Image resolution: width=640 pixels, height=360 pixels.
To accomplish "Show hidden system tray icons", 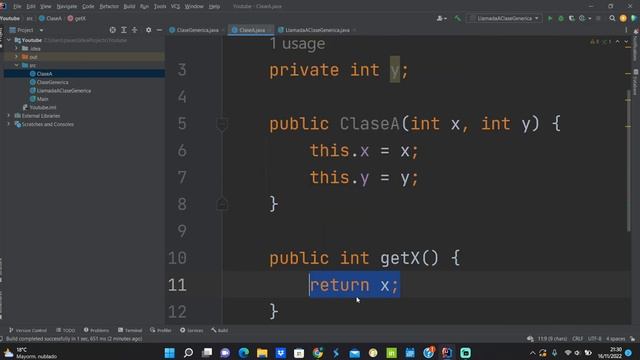I will [x=532, y=353].
